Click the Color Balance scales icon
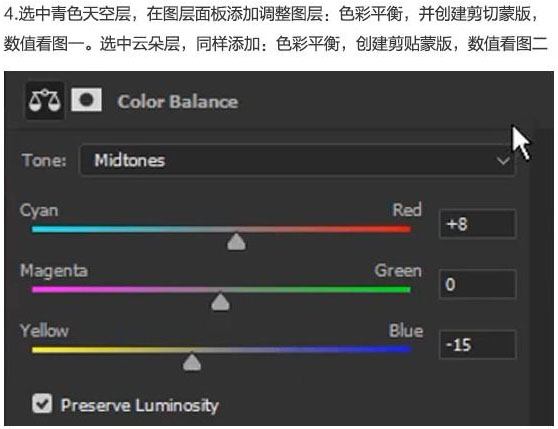Viewport: 558px width, 429px height. pyautogui.click(x=45, y=101)
